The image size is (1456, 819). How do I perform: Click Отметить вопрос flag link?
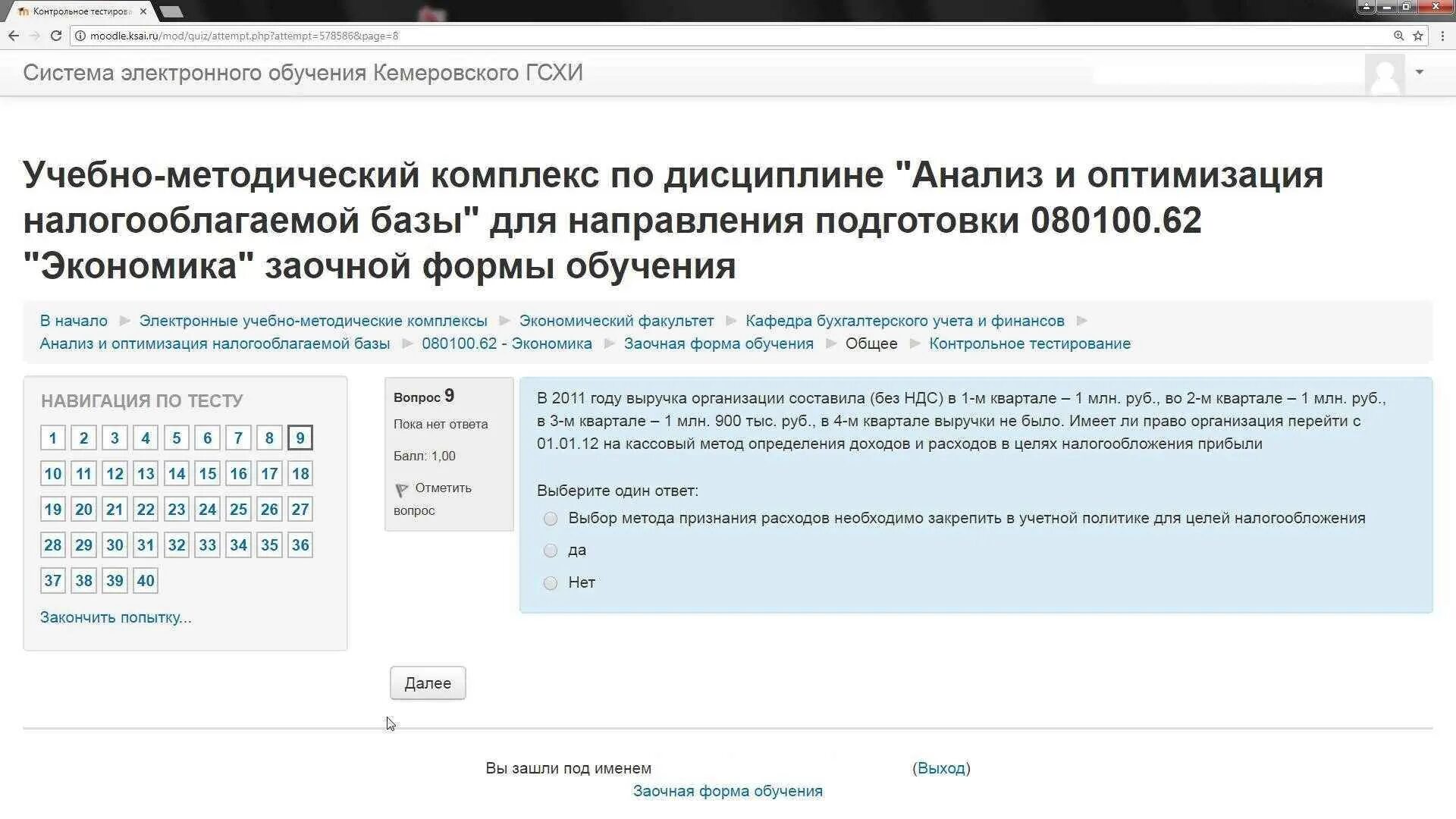point(432,499)
